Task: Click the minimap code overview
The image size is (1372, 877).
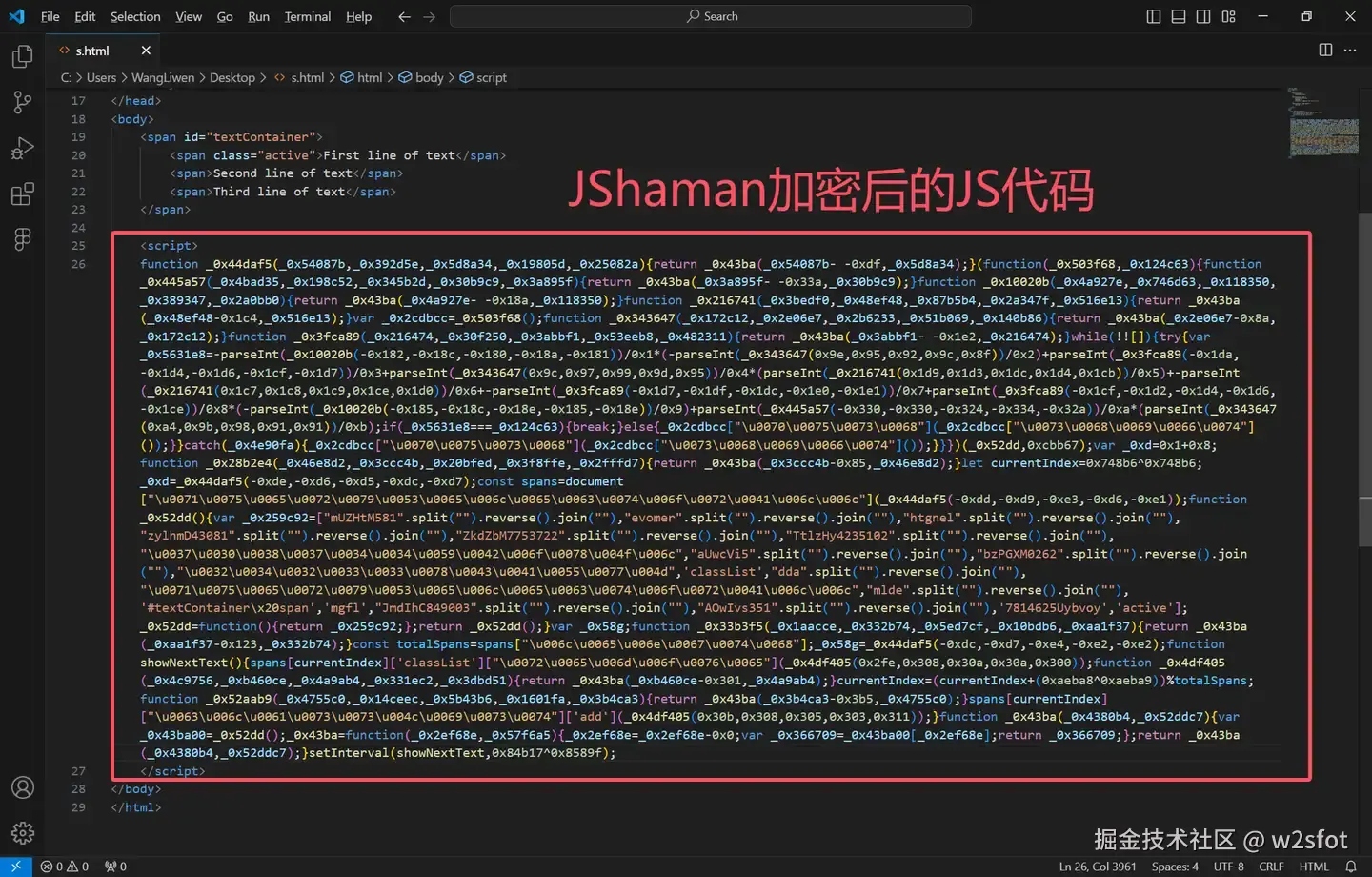Action: (1322, 124)
